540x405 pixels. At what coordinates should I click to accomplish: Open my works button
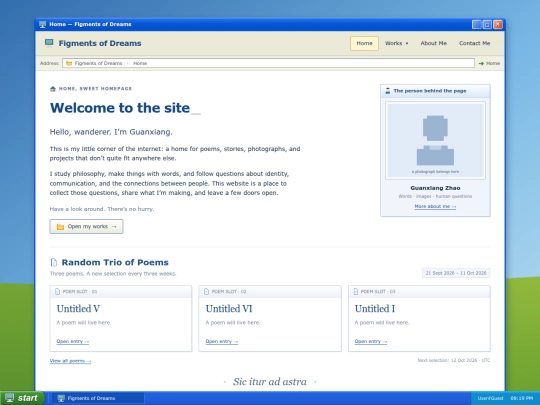point(86,227)
